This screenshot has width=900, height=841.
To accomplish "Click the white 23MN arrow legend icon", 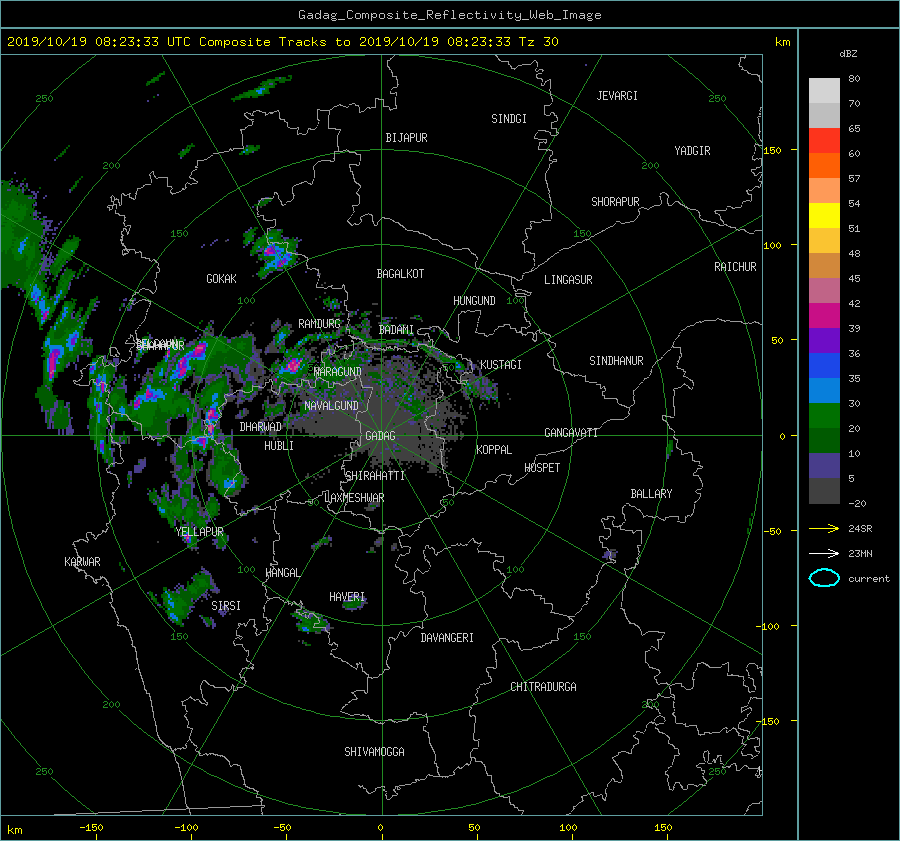I will pos(824,553).
